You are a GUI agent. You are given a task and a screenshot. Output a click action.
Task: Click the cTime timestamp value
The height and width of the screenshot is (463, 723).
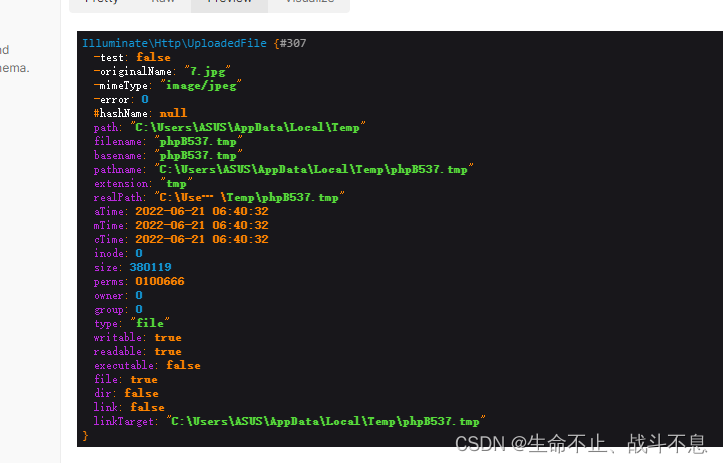201,239
